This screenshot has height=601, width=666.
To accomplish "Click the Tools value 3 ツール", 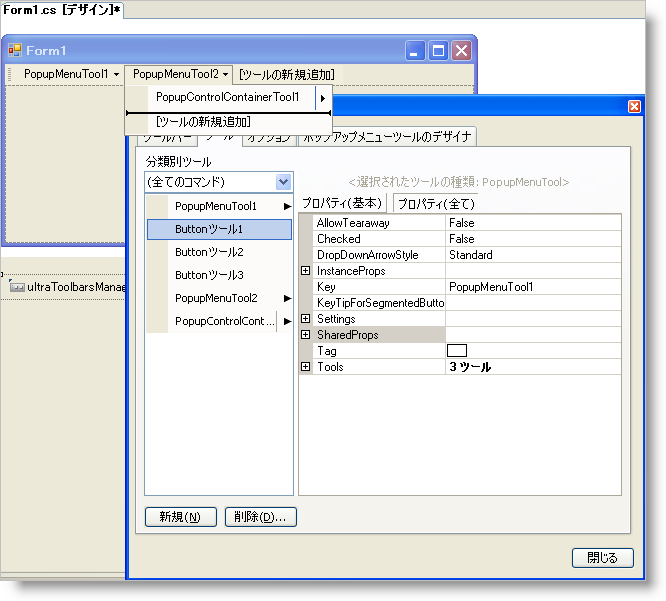I will coord(533,367).
